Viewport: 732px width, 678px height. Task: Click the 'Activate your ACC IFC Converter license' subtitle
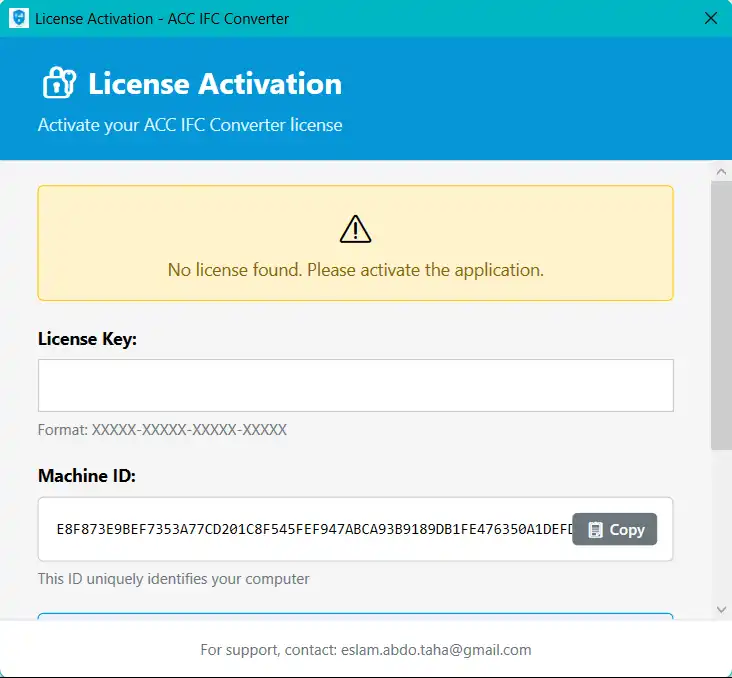[190, 125]
